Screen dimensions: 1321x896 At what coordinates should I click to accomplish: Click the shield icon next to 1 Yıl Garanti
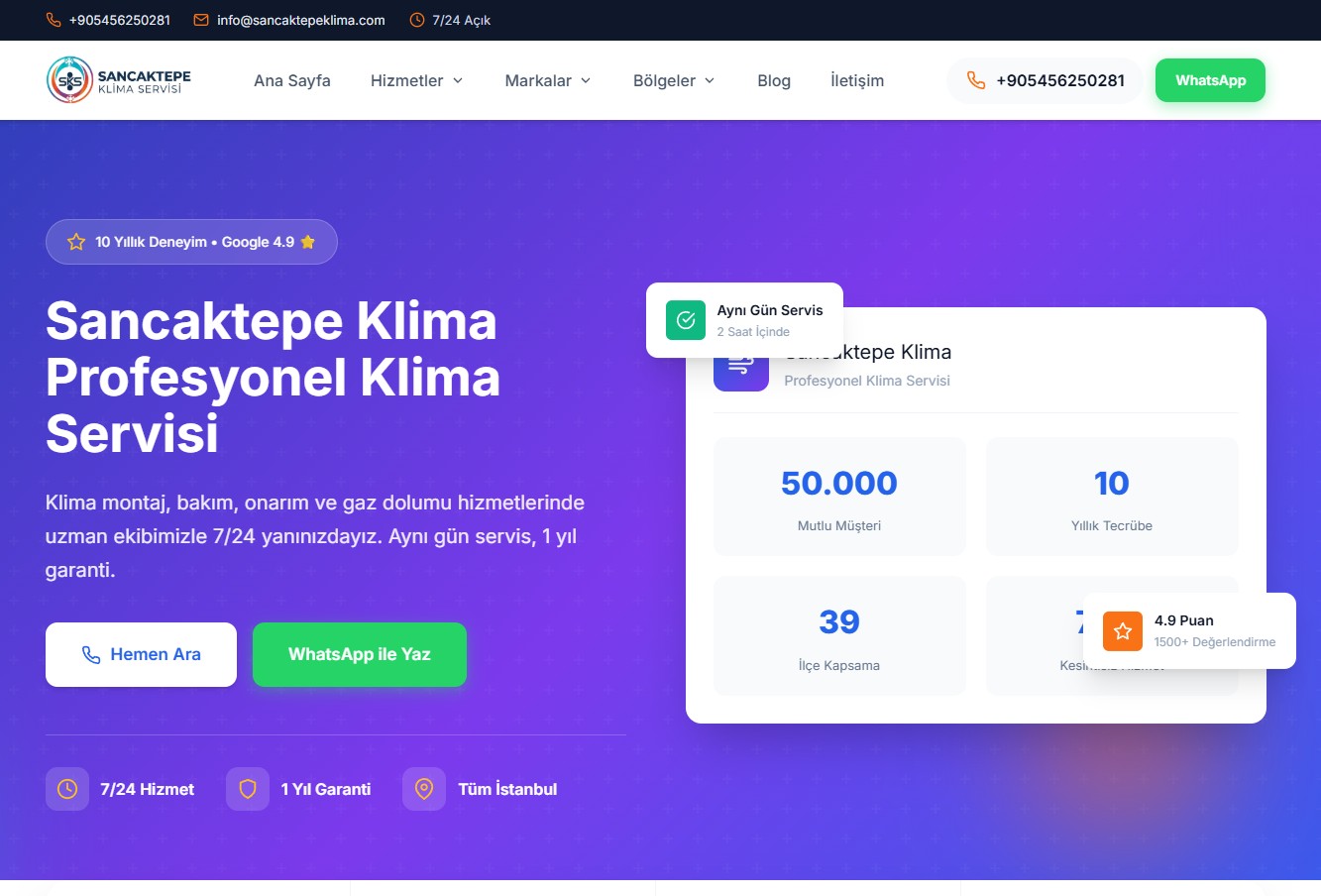tap(247, 789)
